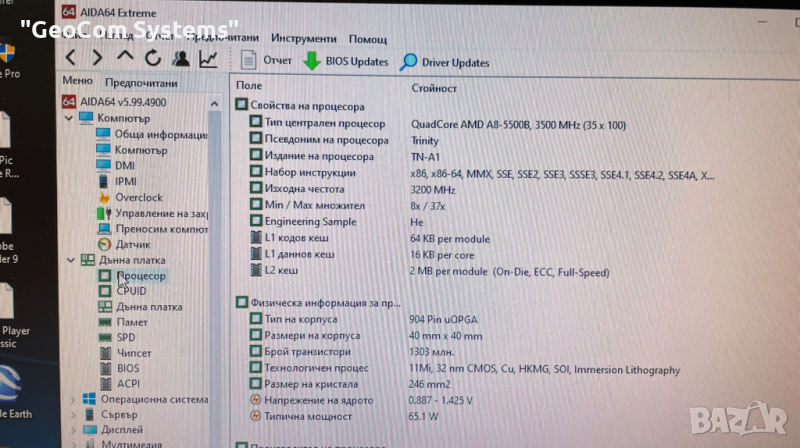Open the user management toolbar icon
This screenshot has width=800, height=448.
pos(181,59)
